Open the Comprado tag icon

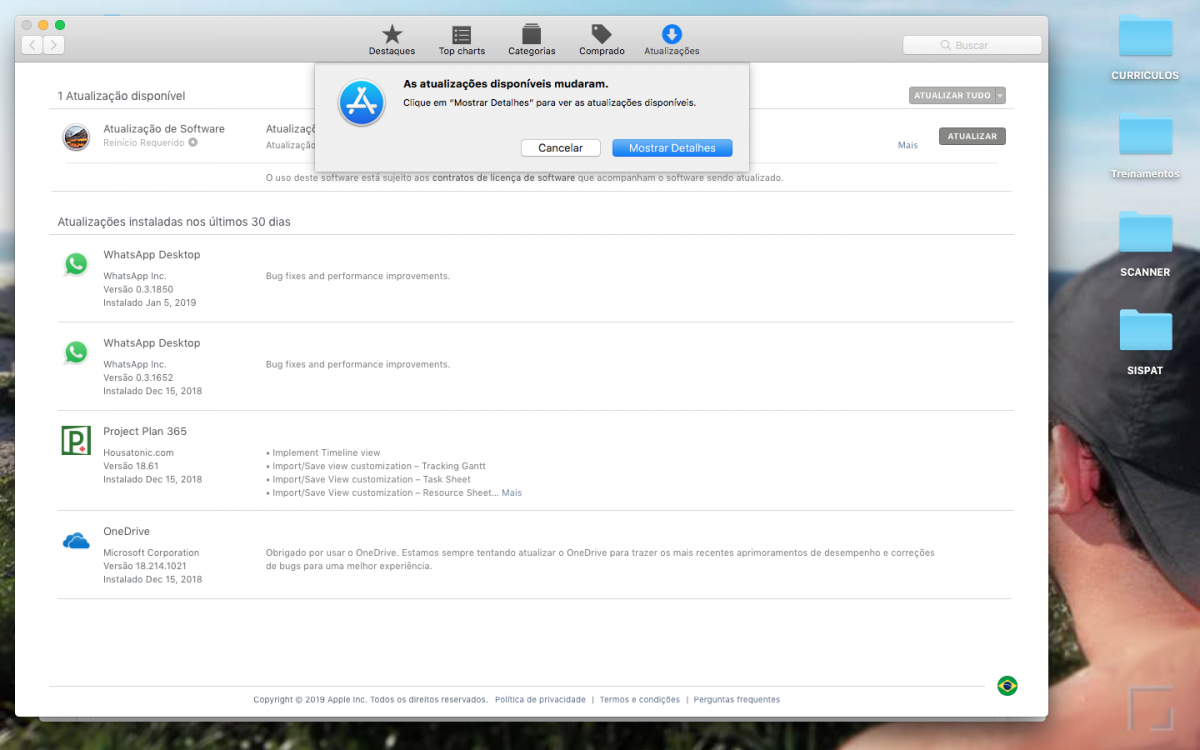601,35
